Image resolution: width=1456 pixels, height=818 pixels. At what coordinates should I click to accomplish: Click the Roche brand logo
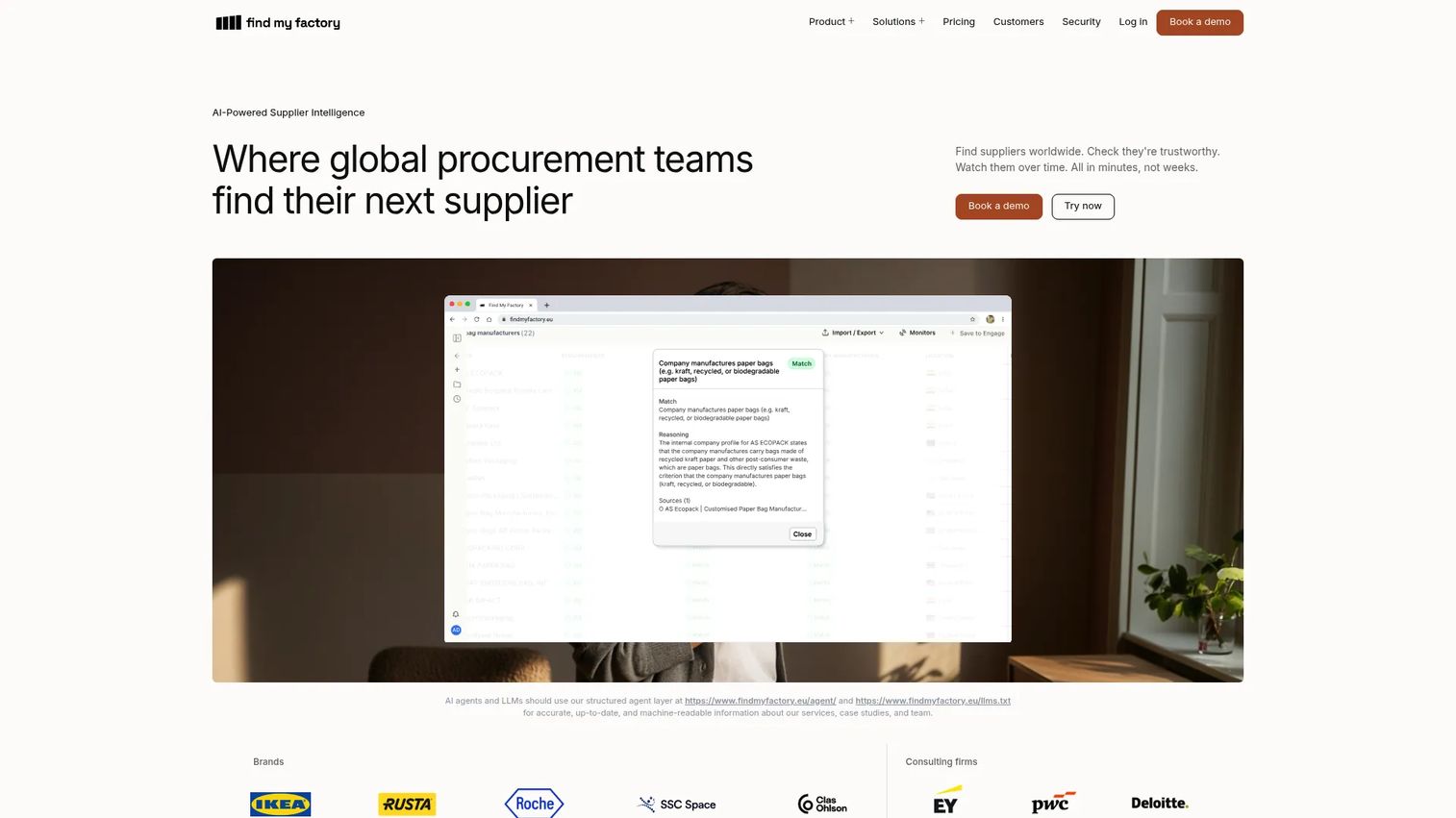tap(534, 804)
